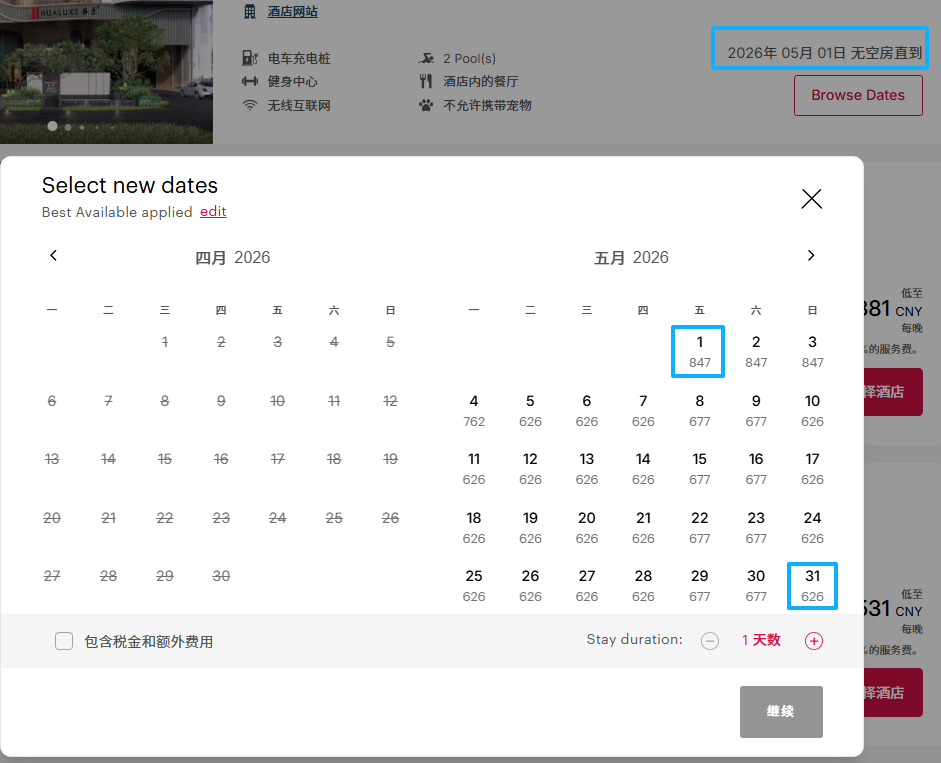Viewport: 941px width, 763px height.
Task: Select May 20 date cell
Action: coord(587,527)
